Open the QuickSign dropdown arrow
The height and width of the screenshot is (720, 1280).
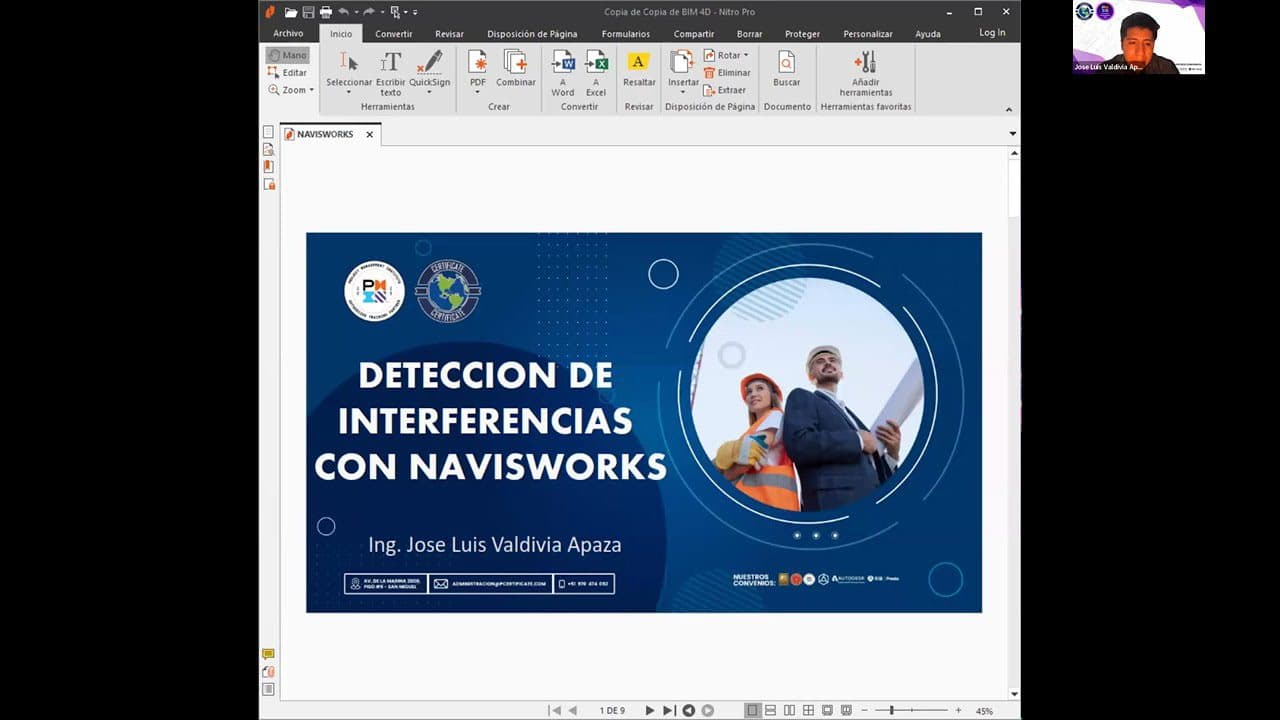[x=430, y=92]
